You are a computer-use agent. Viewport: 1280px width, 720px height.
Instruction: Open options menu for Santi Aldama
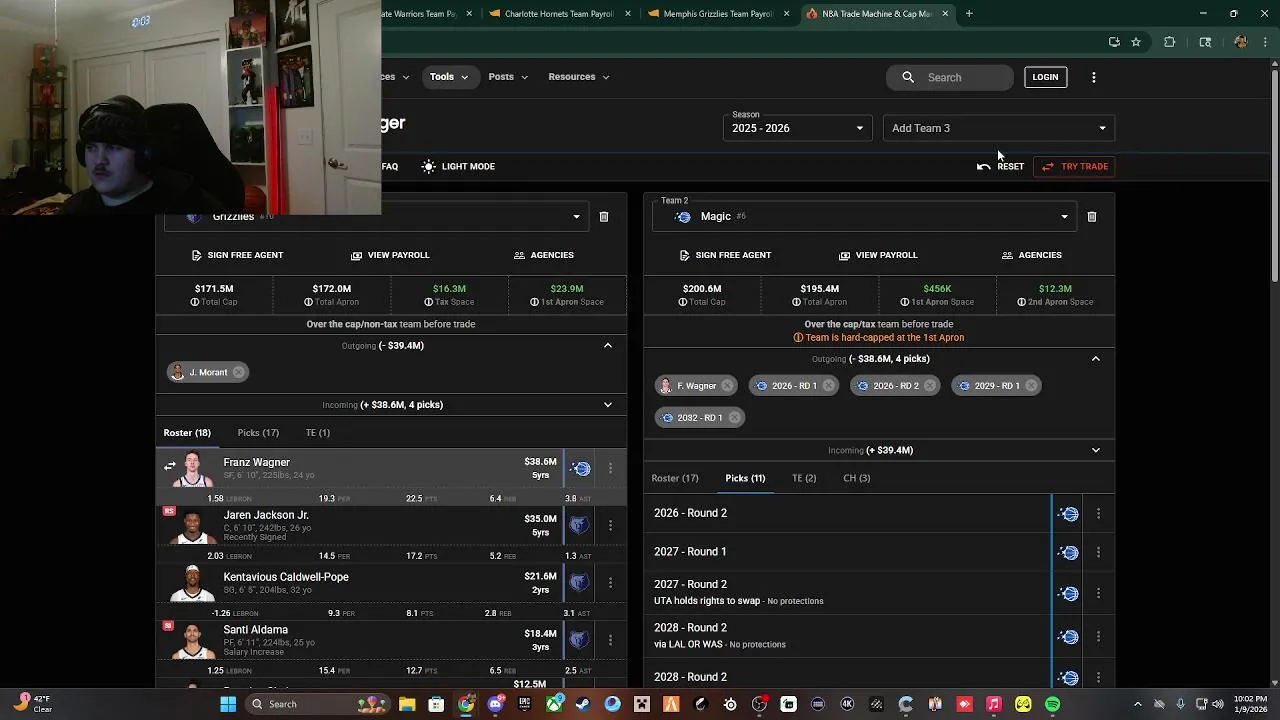coord(610,639)
